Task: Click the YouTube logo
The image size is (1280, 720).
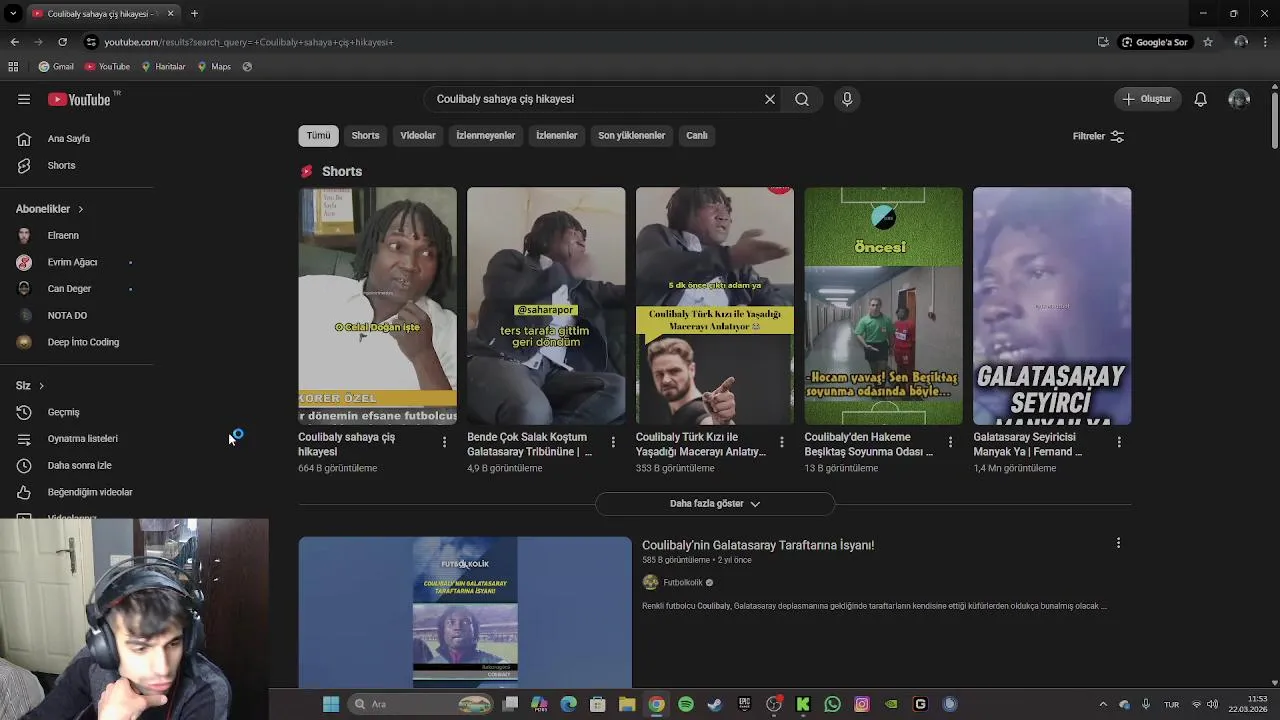Action: 79,99
